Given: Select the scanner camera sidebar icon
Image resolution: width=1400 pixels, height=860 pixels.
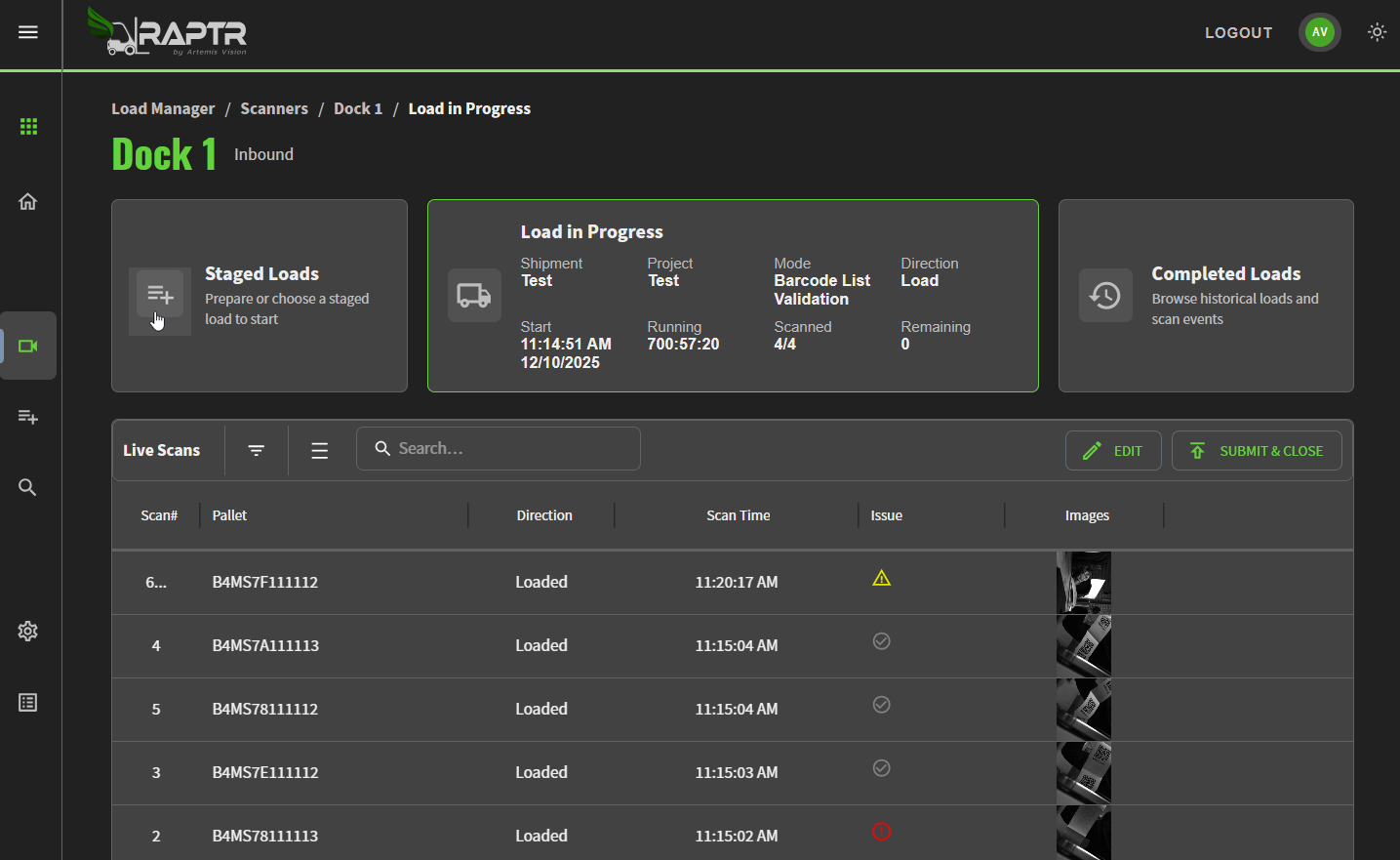Looking at the screenshot, I should pyautogui.click(x=28, y=347).
